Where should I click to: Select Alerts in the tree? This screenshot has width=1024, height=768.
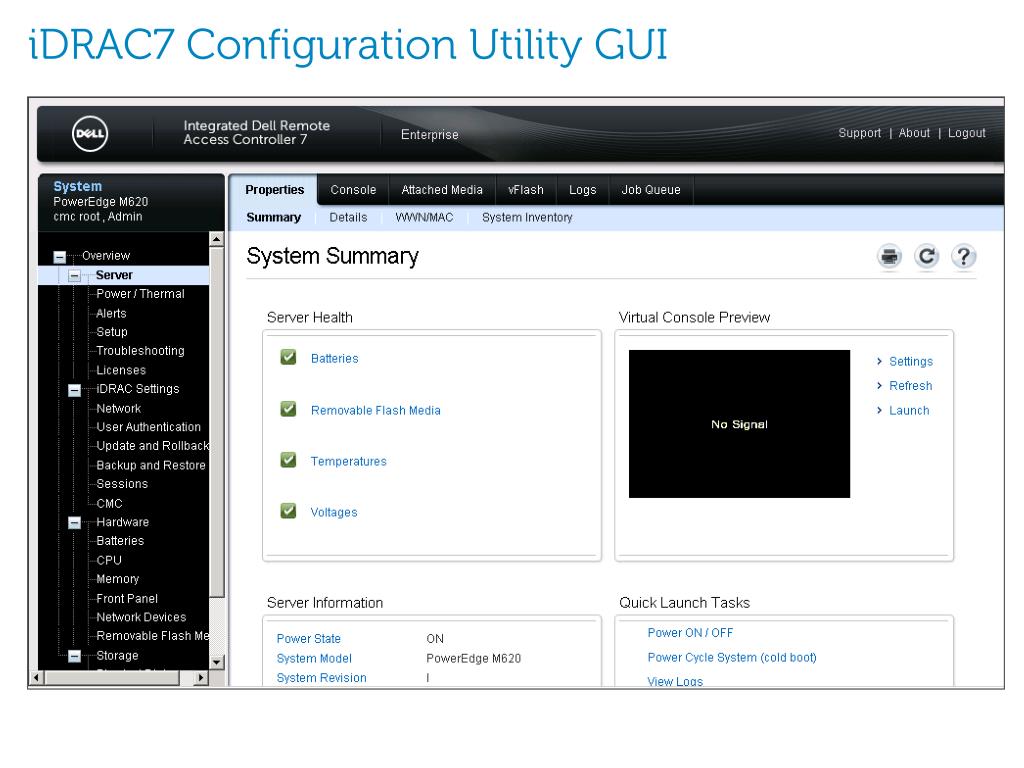point(111,313)
